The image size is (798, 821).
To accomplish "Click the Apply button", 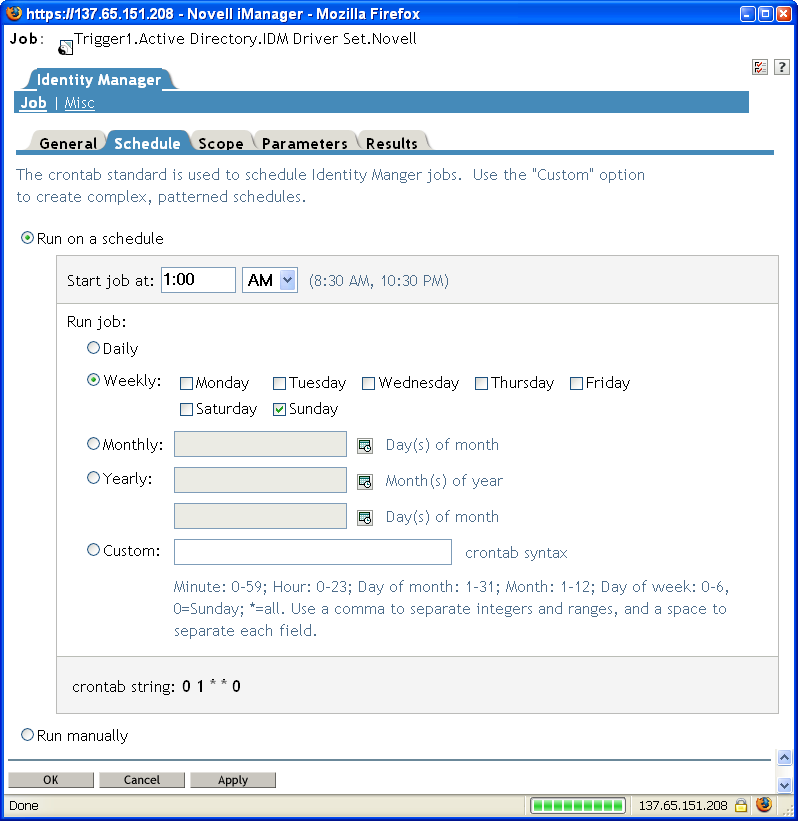I will click(x=233, y=780).
